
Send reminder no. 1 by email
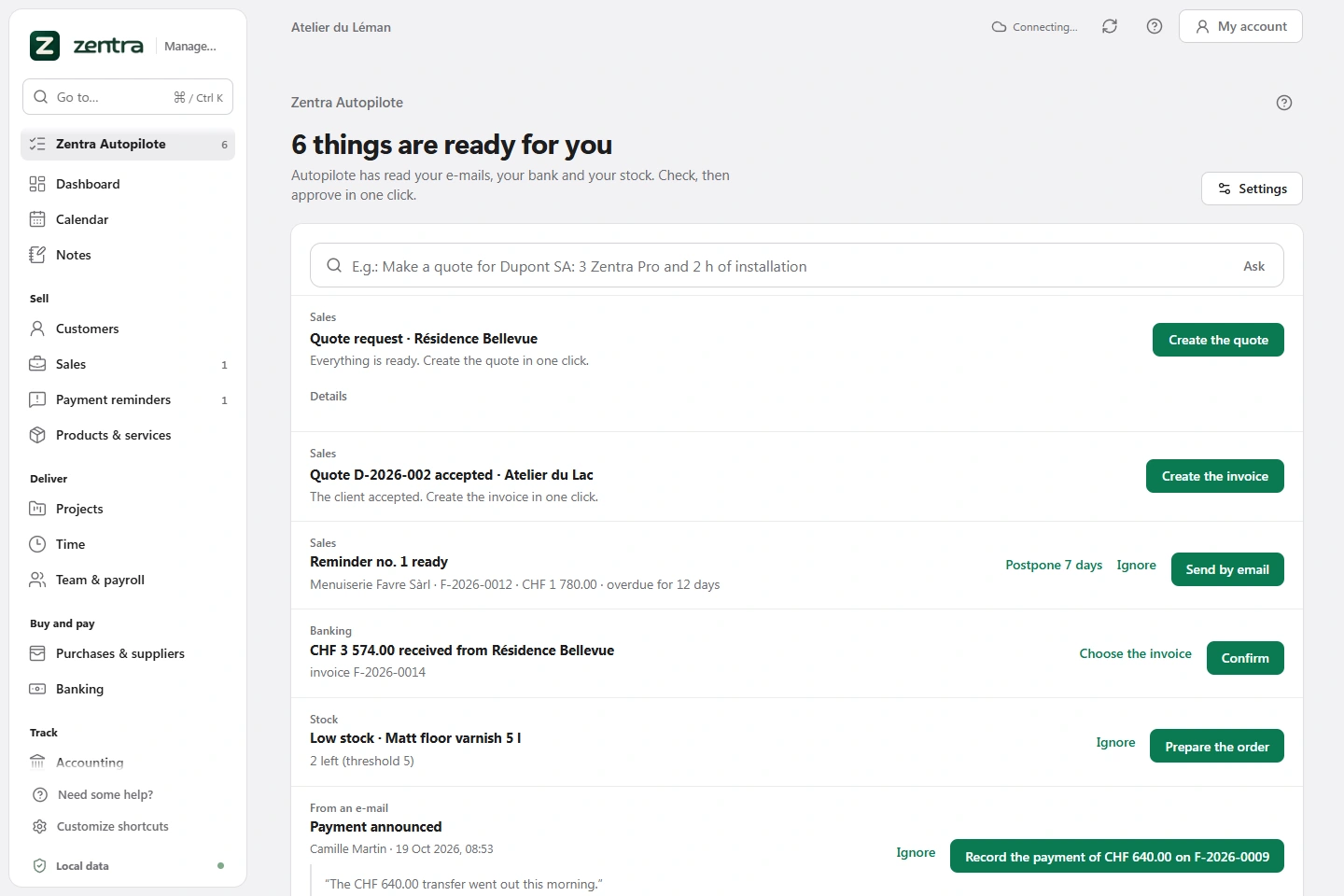click(1227, 569)
